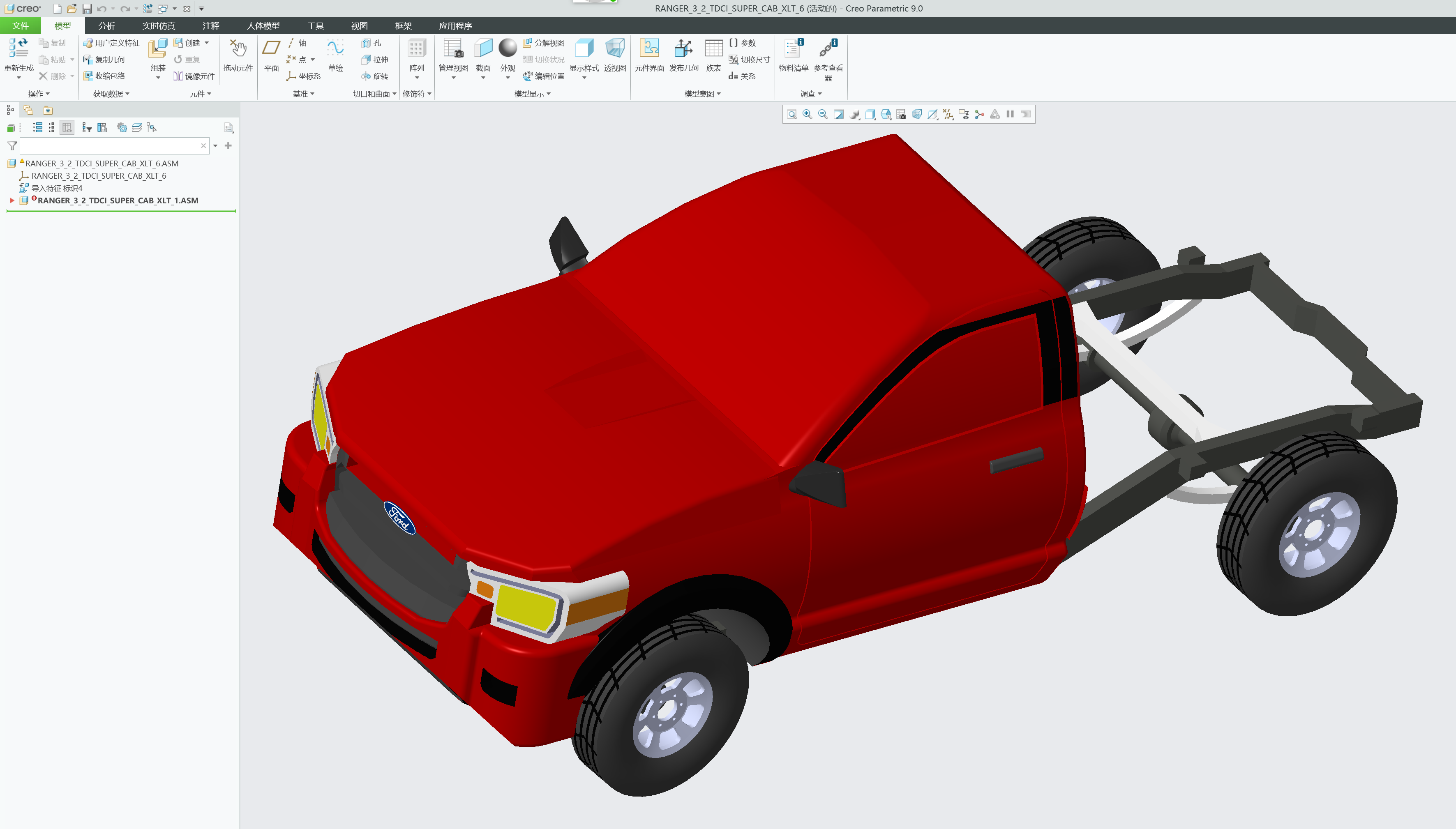The image size is (1456, 829).
Task: Open the Sketch (草绘) tool
Action: pos(335,49)
